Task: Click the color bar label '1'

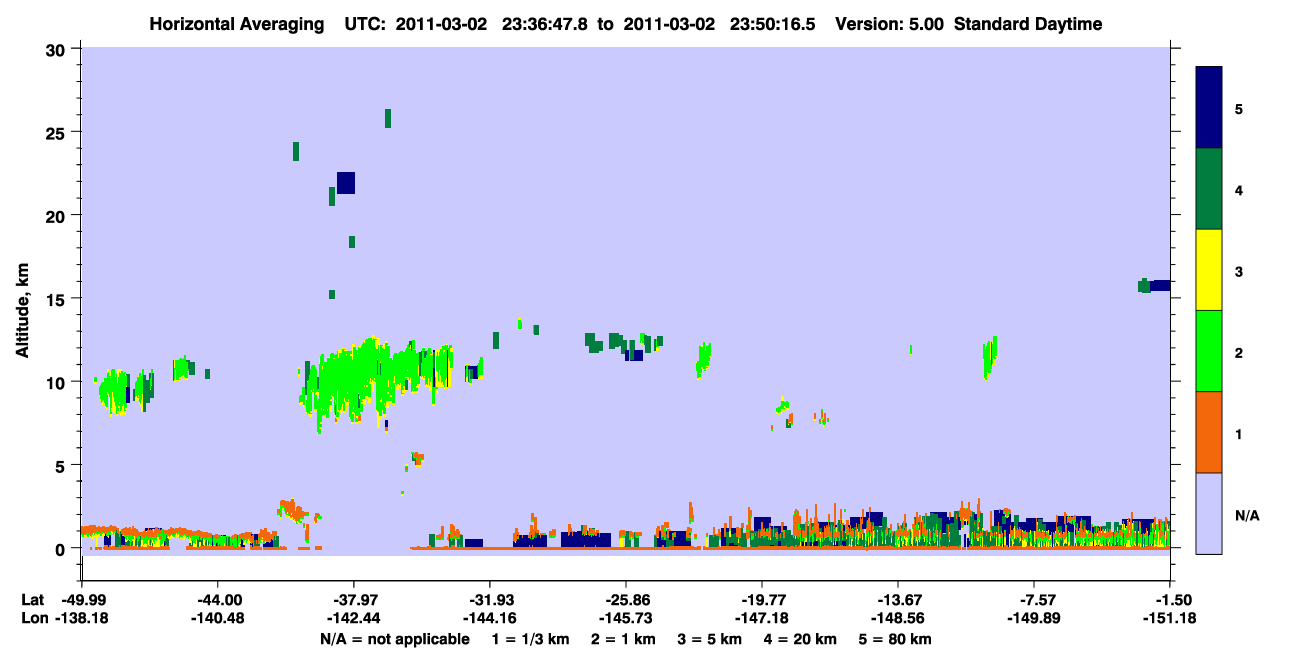Action: 1239,433
